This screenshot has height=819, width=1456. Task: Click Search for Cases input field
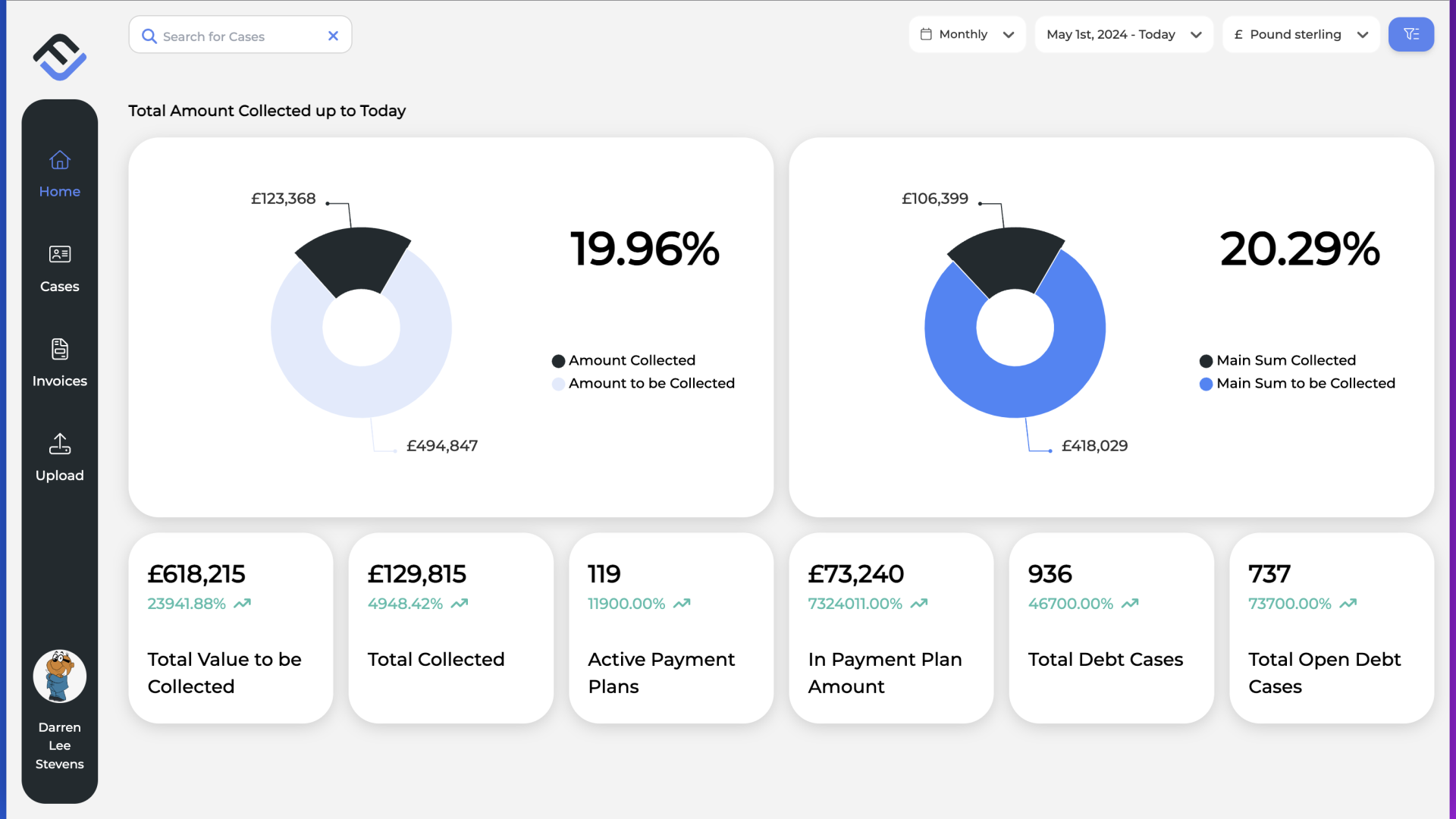point(240,36)
